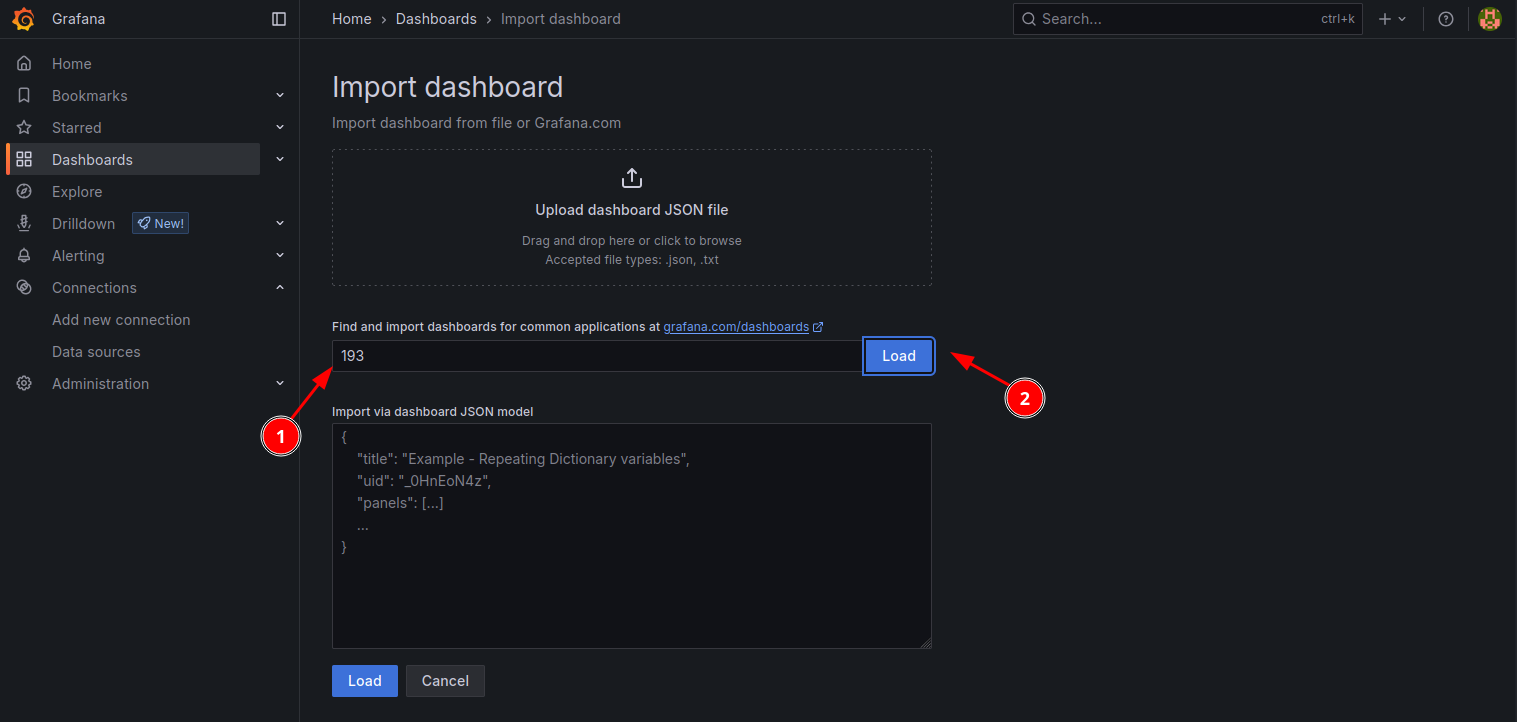Select Data sources in the sidebar
1517x722 pixels.
coord(96,352)
